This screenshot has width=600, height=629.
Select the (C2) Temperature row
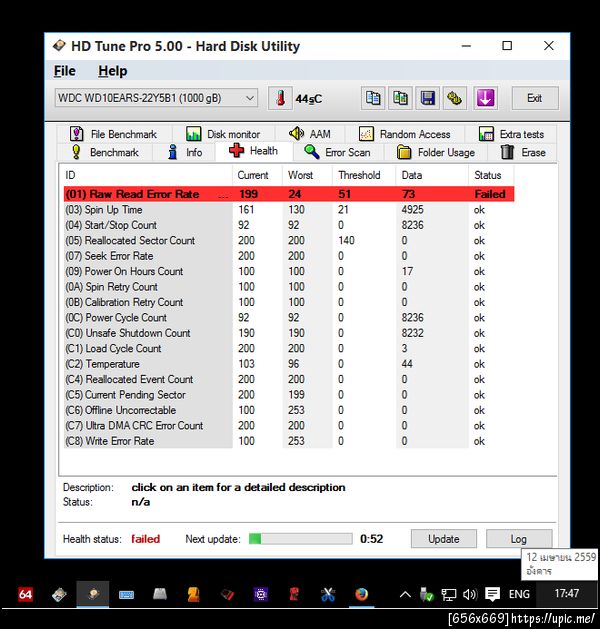(x=289, y=364)
